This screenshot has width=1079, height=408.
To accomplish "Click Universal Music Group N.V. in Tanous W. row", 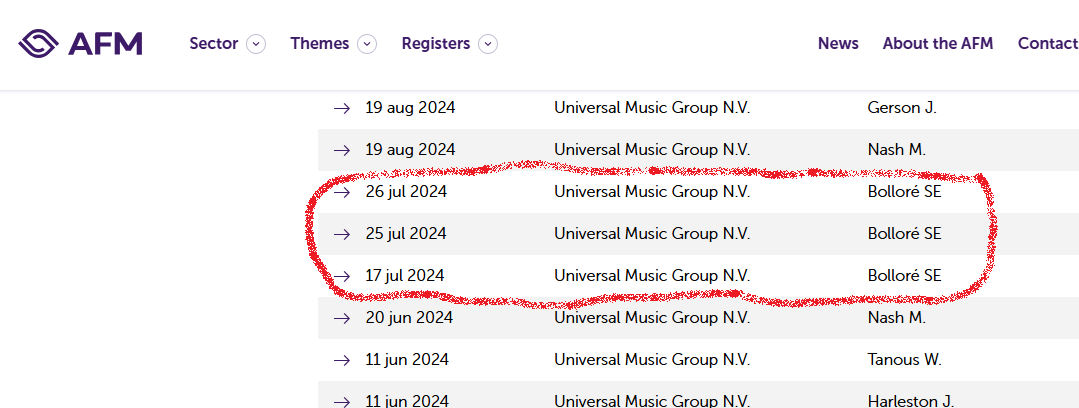I will pyautogui.click(x=652, y=360).
